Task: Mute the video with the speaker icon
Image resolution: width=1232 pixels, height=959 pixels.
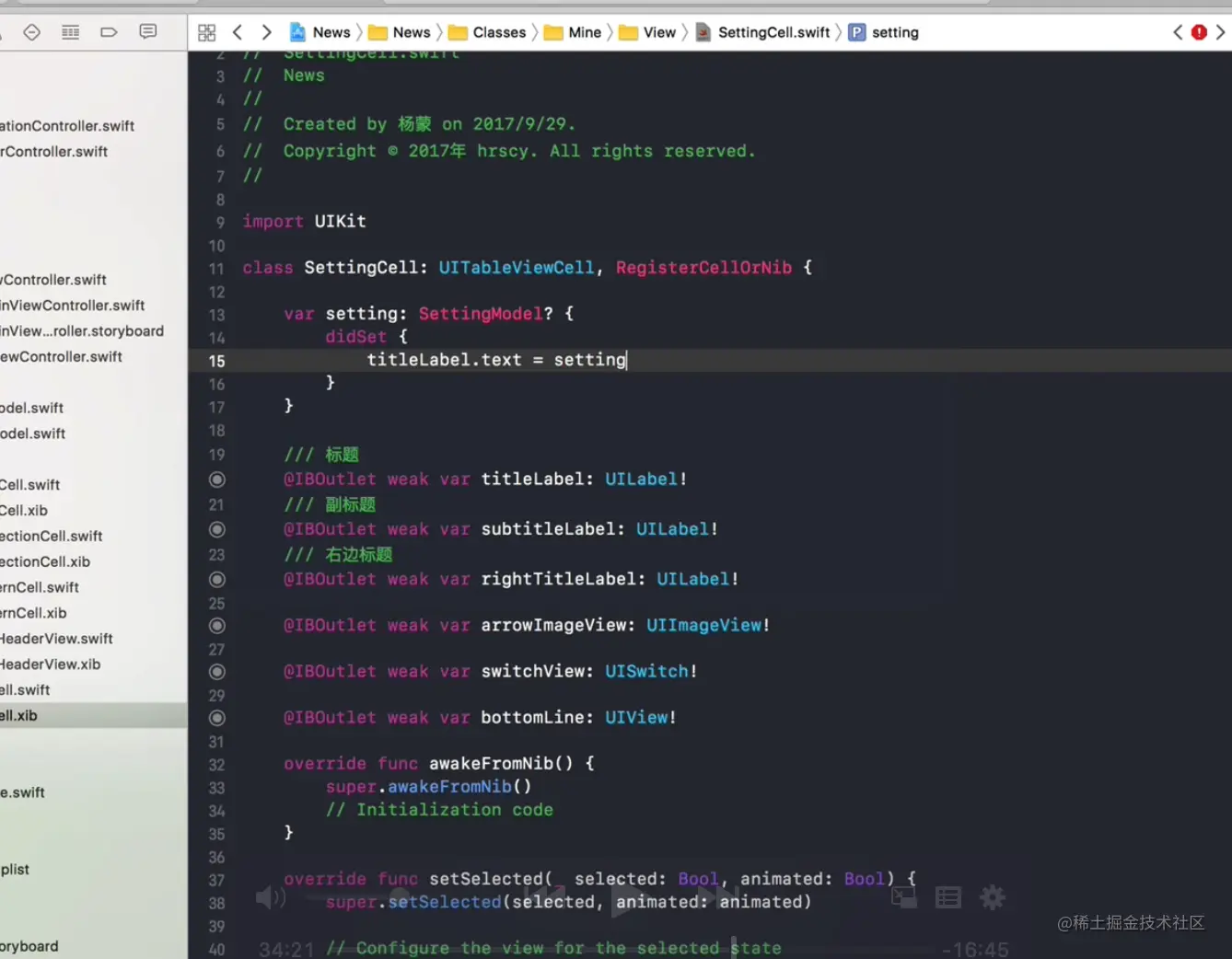Action: point(270,897)
